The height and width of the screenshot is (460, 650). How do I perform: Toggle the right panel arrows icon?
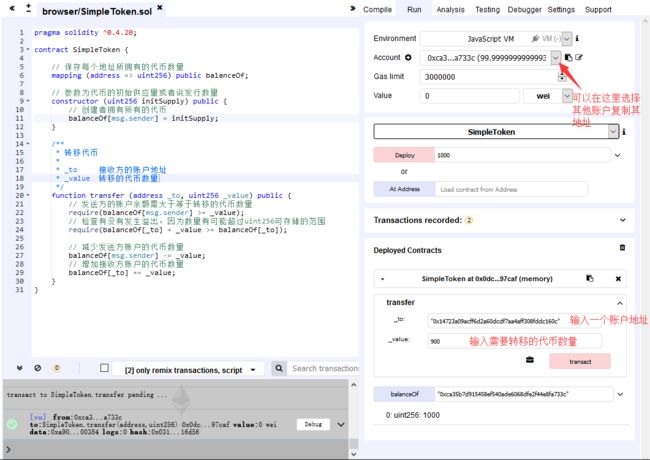[x=353, y=8]
